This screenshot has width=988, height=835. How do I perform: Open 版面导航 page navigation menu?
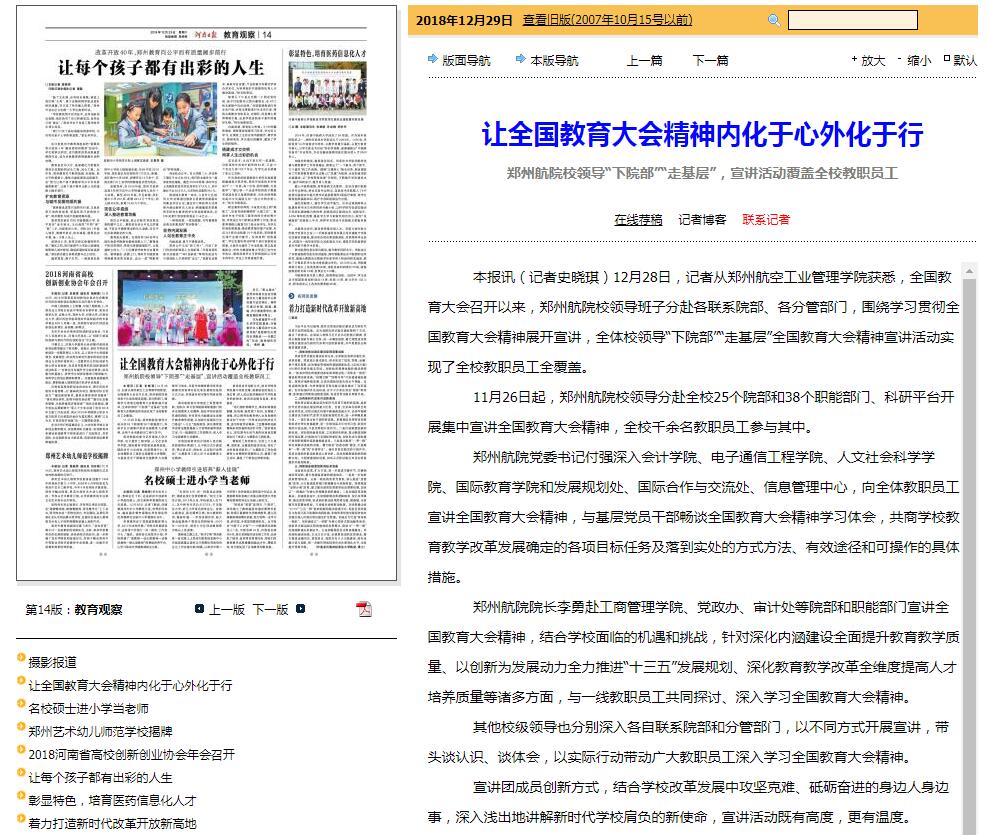point(466,60)
